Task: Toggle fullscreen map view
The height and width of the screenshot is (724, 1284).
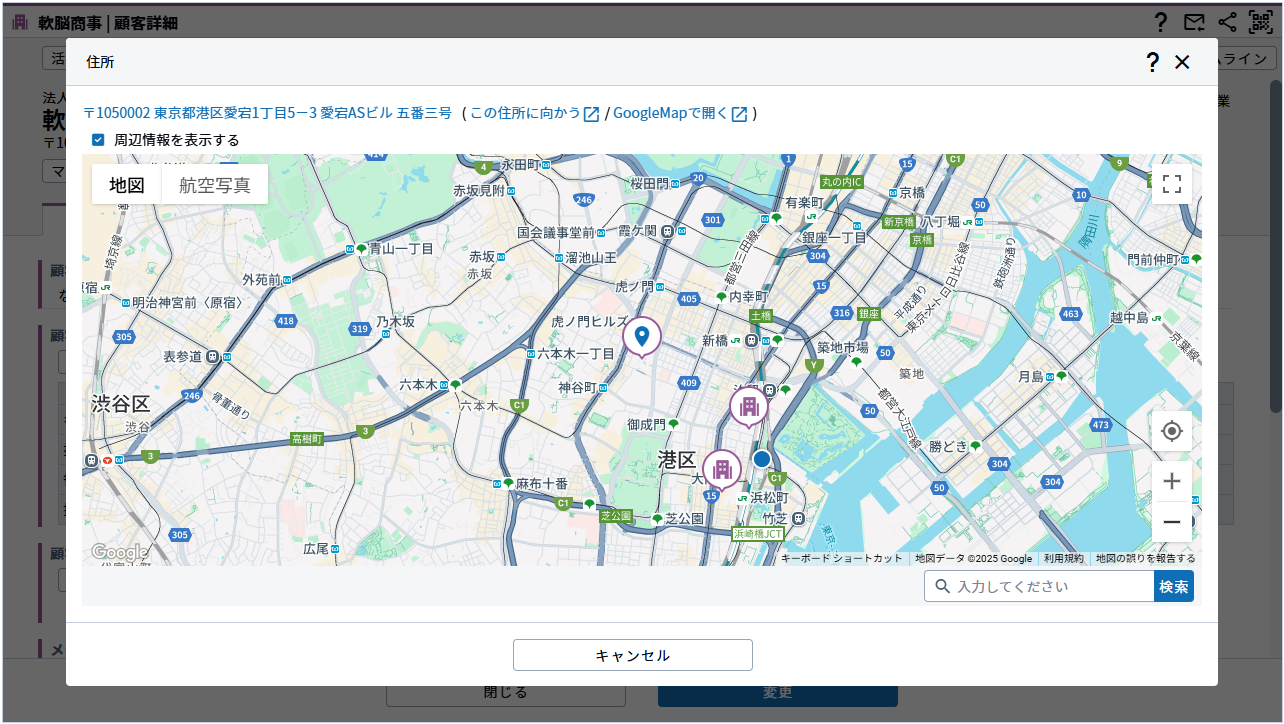Action: (x=1172, y=184)
